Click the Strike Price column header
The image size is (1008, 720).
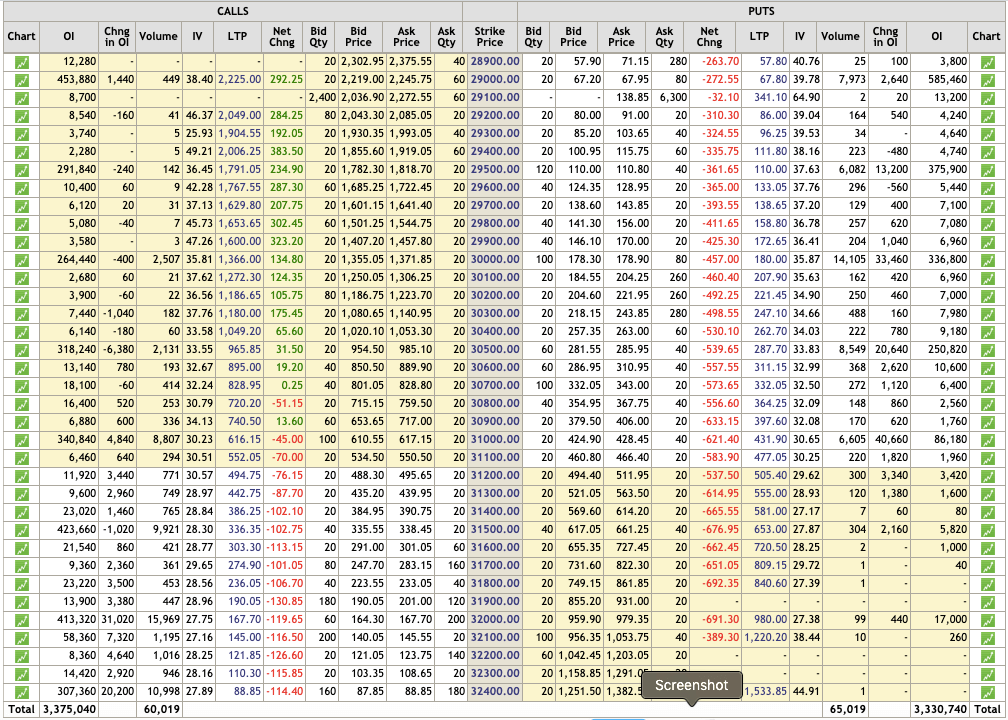(490, 37)
